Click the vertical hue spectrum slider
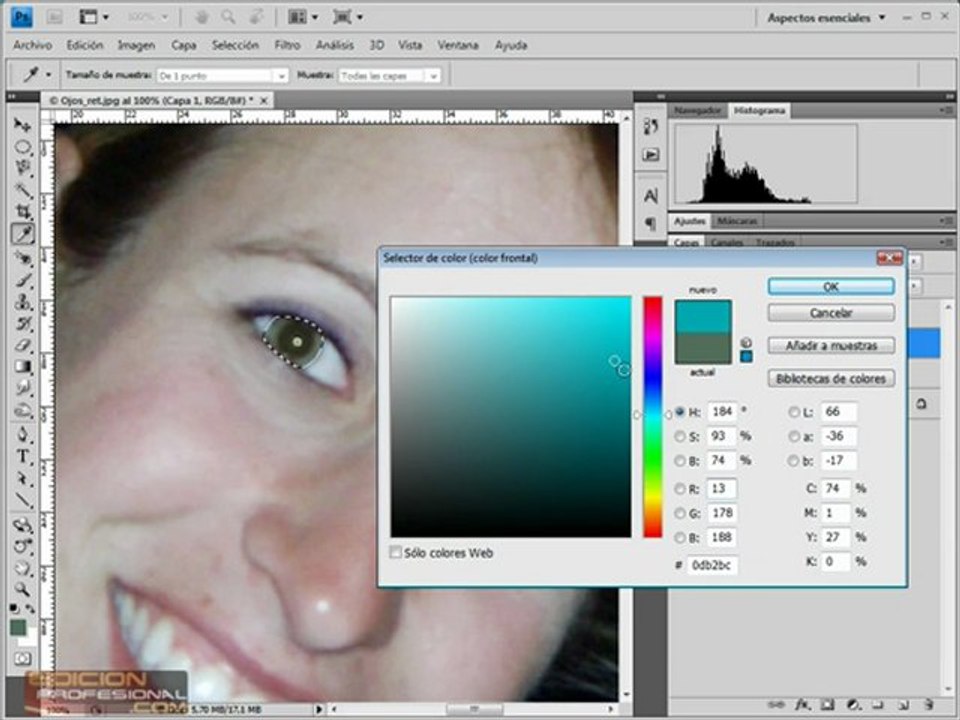 [653, 417]
